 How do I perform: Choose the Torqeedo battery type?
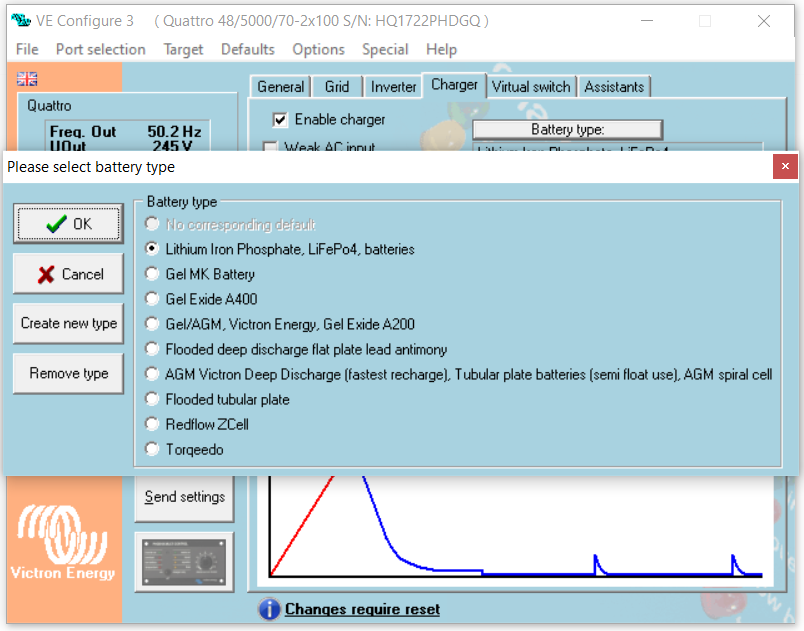tap(185, 450)
